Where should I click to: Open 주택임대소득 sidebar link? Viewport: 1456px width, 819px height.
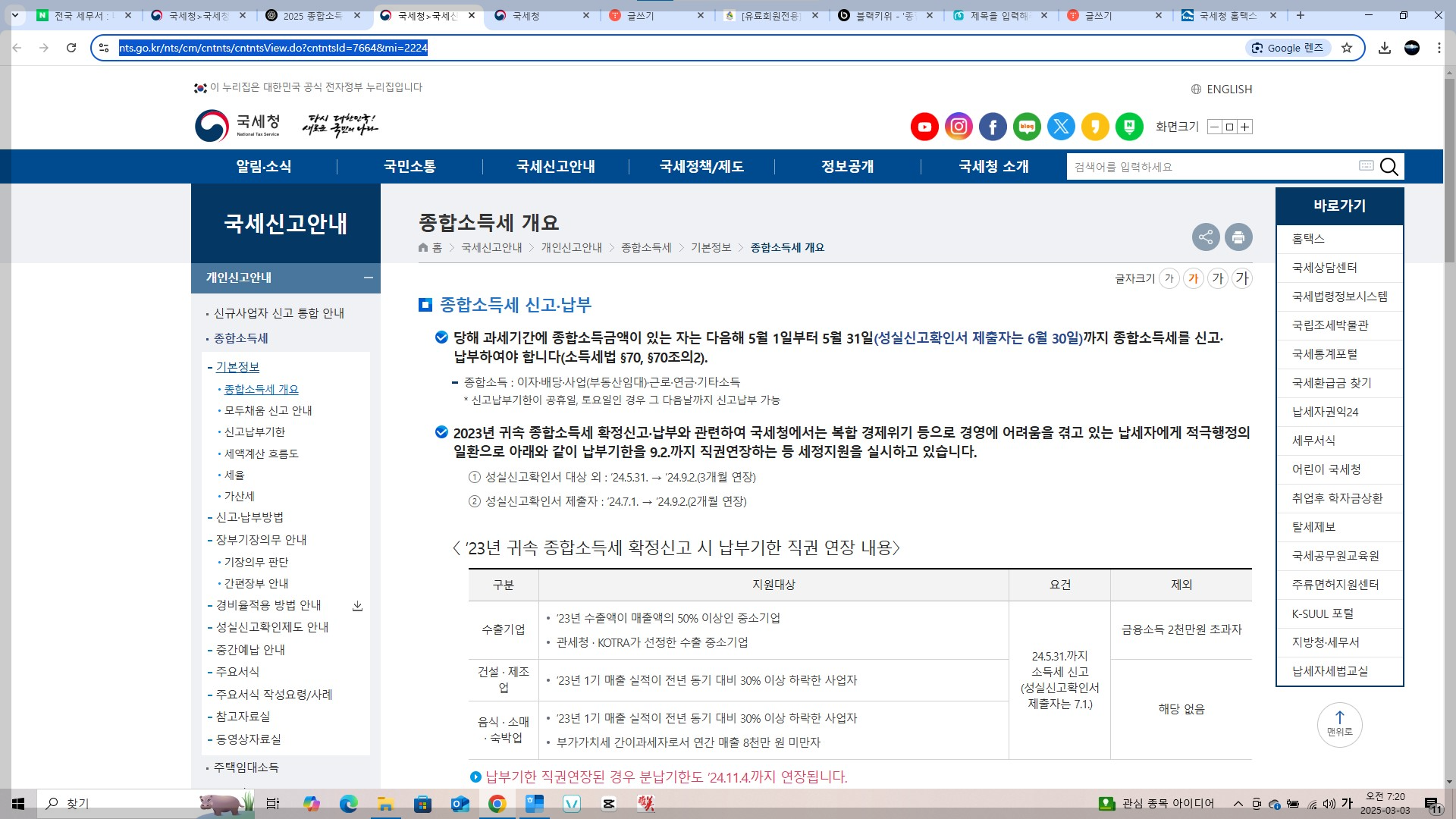coord(246,767)
